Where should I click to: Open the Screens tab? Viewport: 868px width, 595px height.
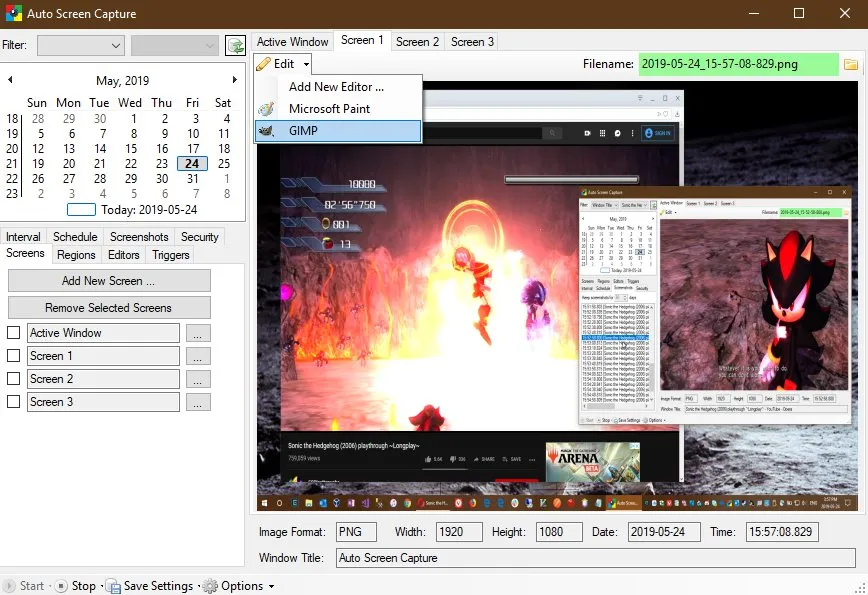point(25,253)
